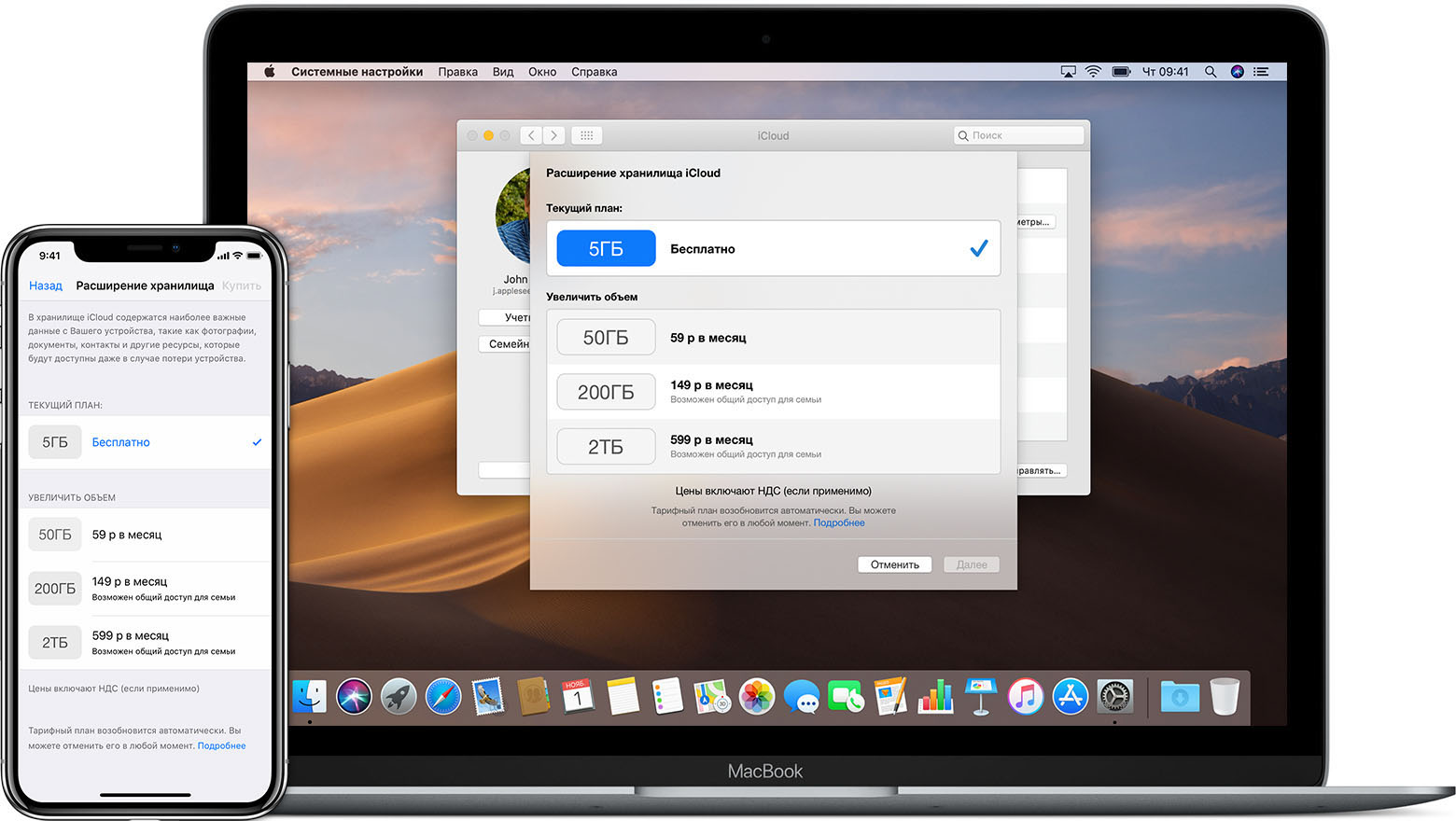Show all preferences grid button

586,135
